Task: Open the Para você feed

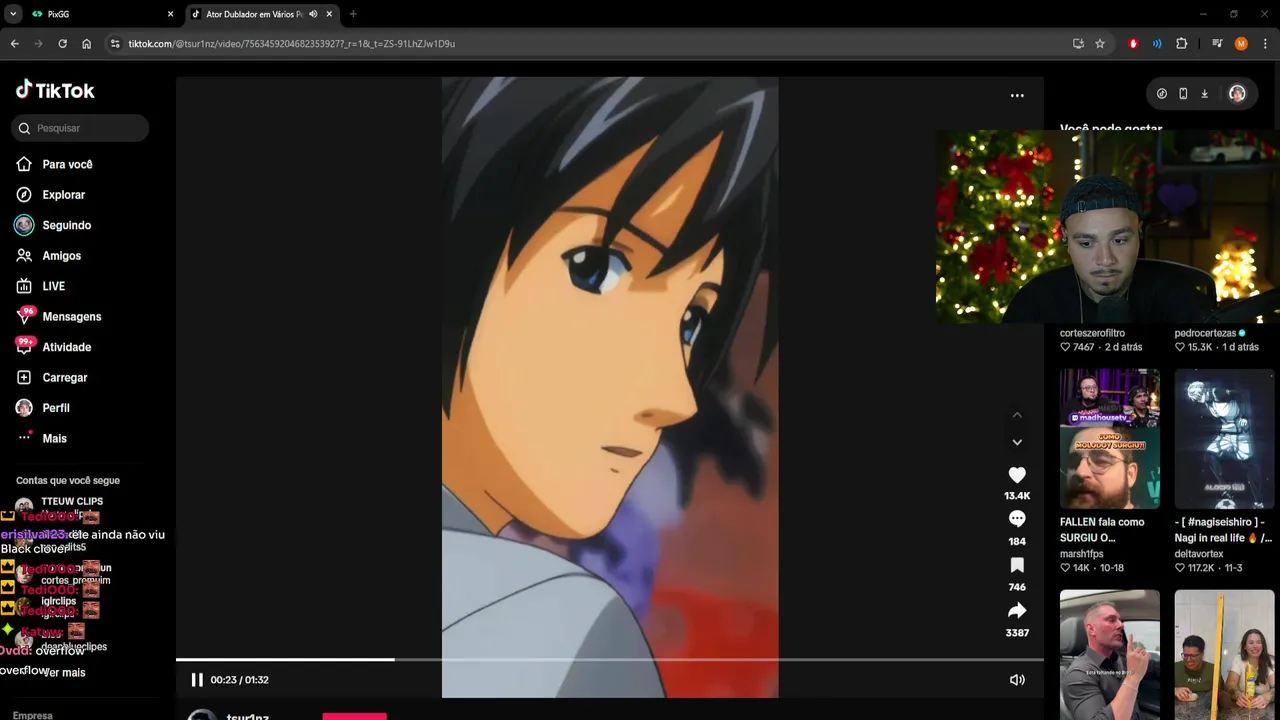Action: tap(54, 164)
